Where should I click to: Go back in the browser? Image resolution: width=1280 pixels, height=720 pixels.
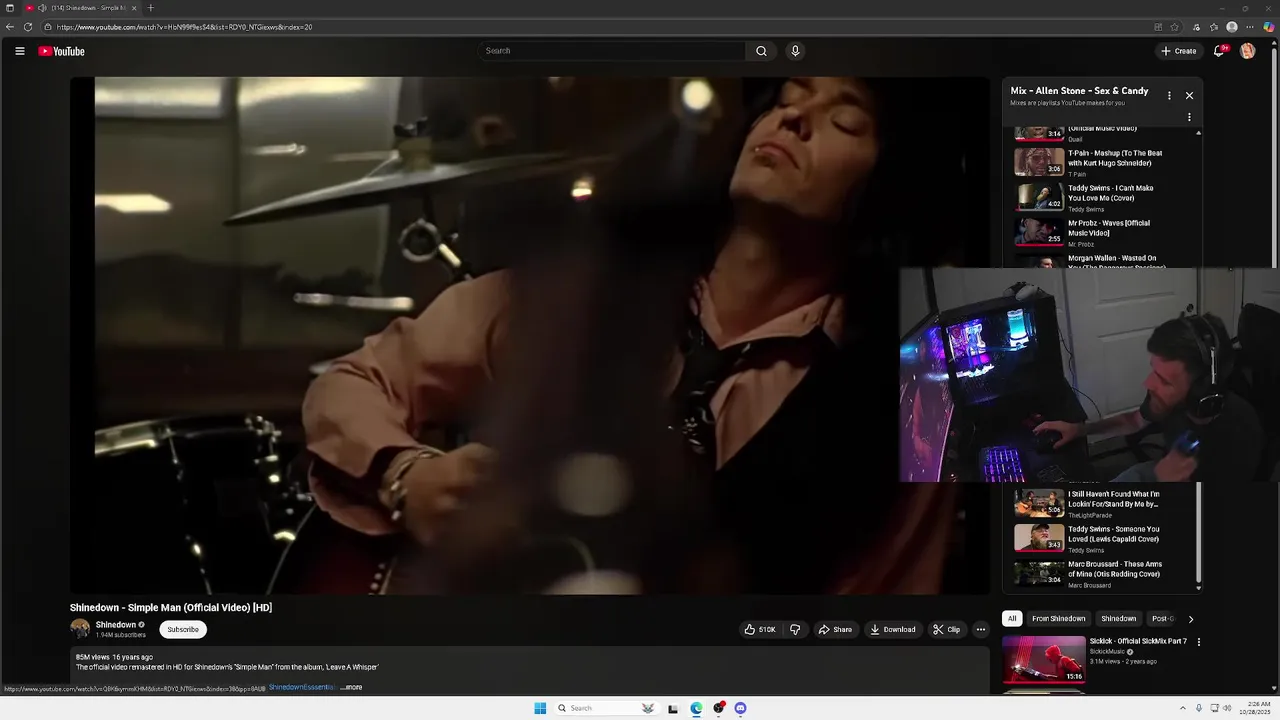[10, 27]
